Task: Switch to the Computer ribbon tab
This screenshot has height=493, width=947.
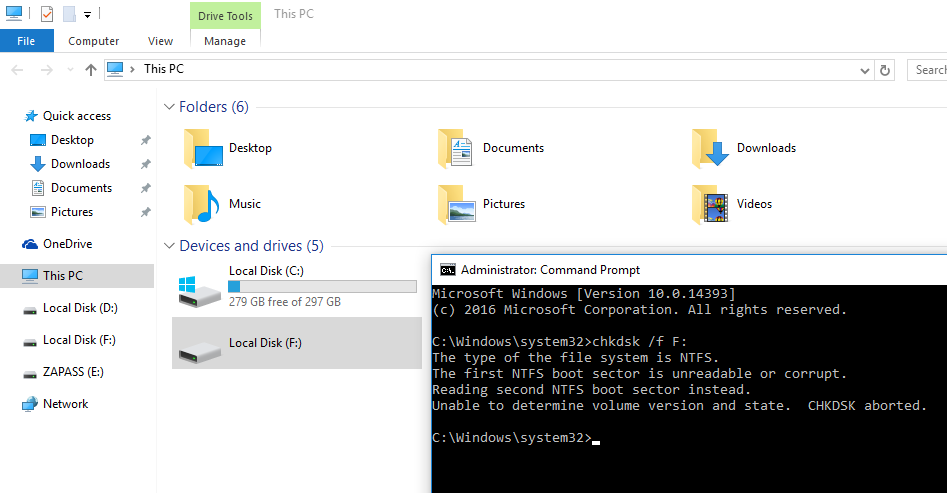Action: point(93,41)
